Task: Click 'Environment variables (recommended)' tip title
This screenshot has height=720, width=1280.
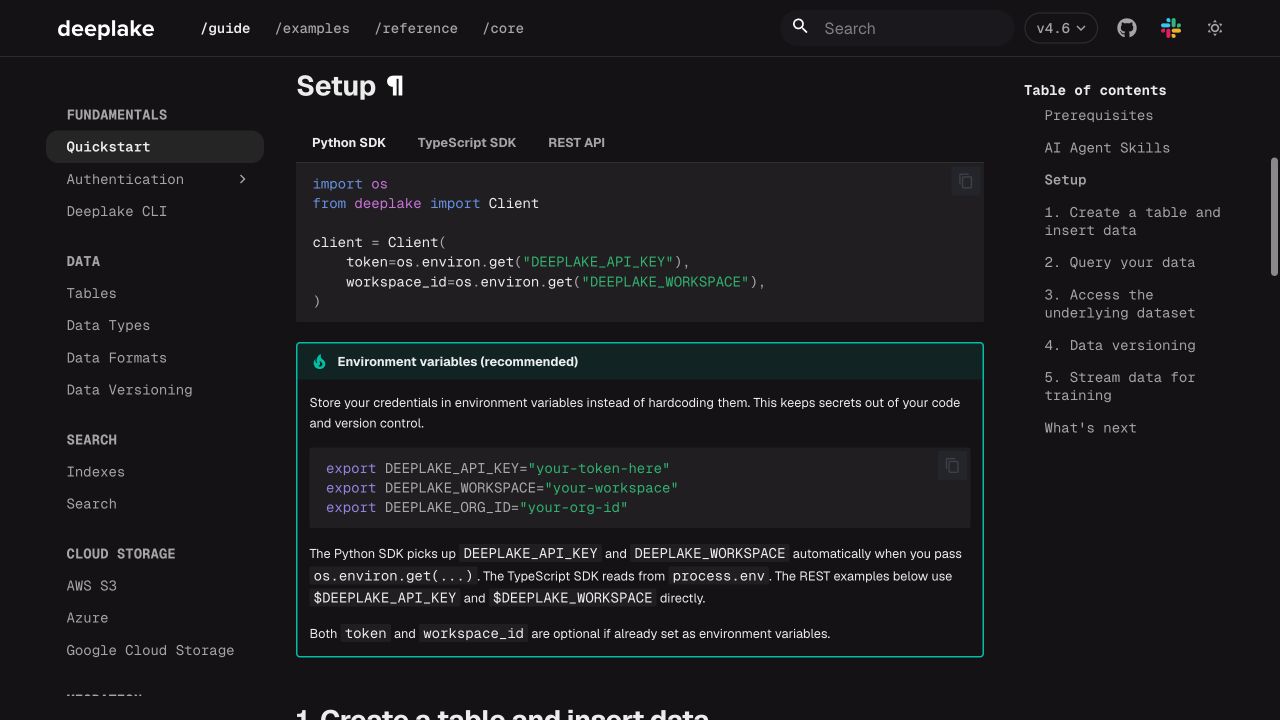Action: pyautogui.click(x=457, y=361)
